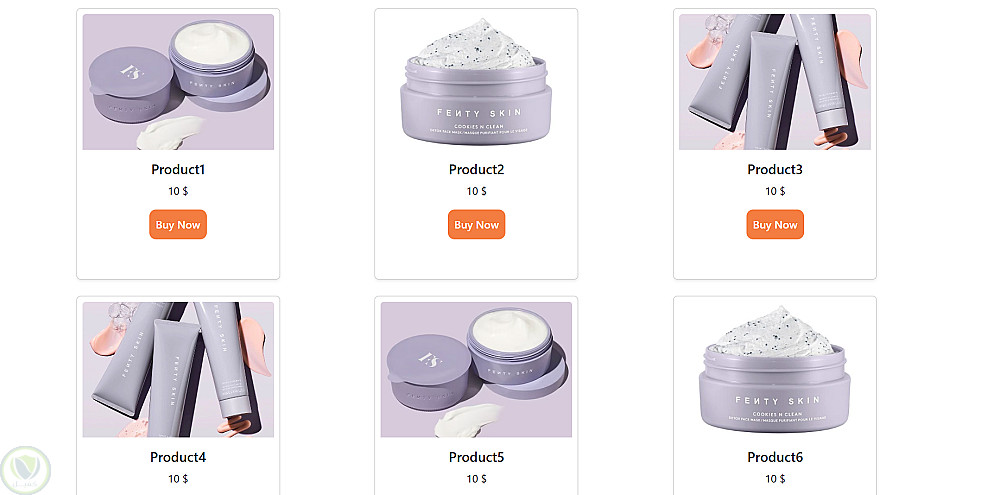Image resolution: width=1000 pixels, height=495 pixels.
Task: Click Buy Now under Product1
Action: point(178,225)
